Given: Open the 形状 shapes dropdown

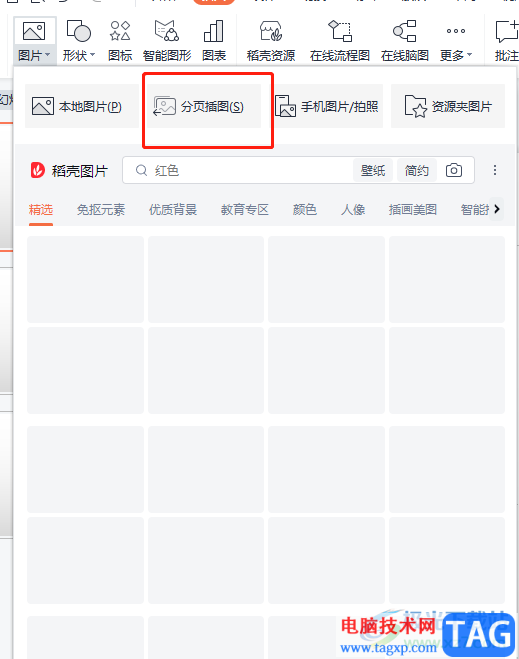Looking at the screenshot, I should point(79,41).
